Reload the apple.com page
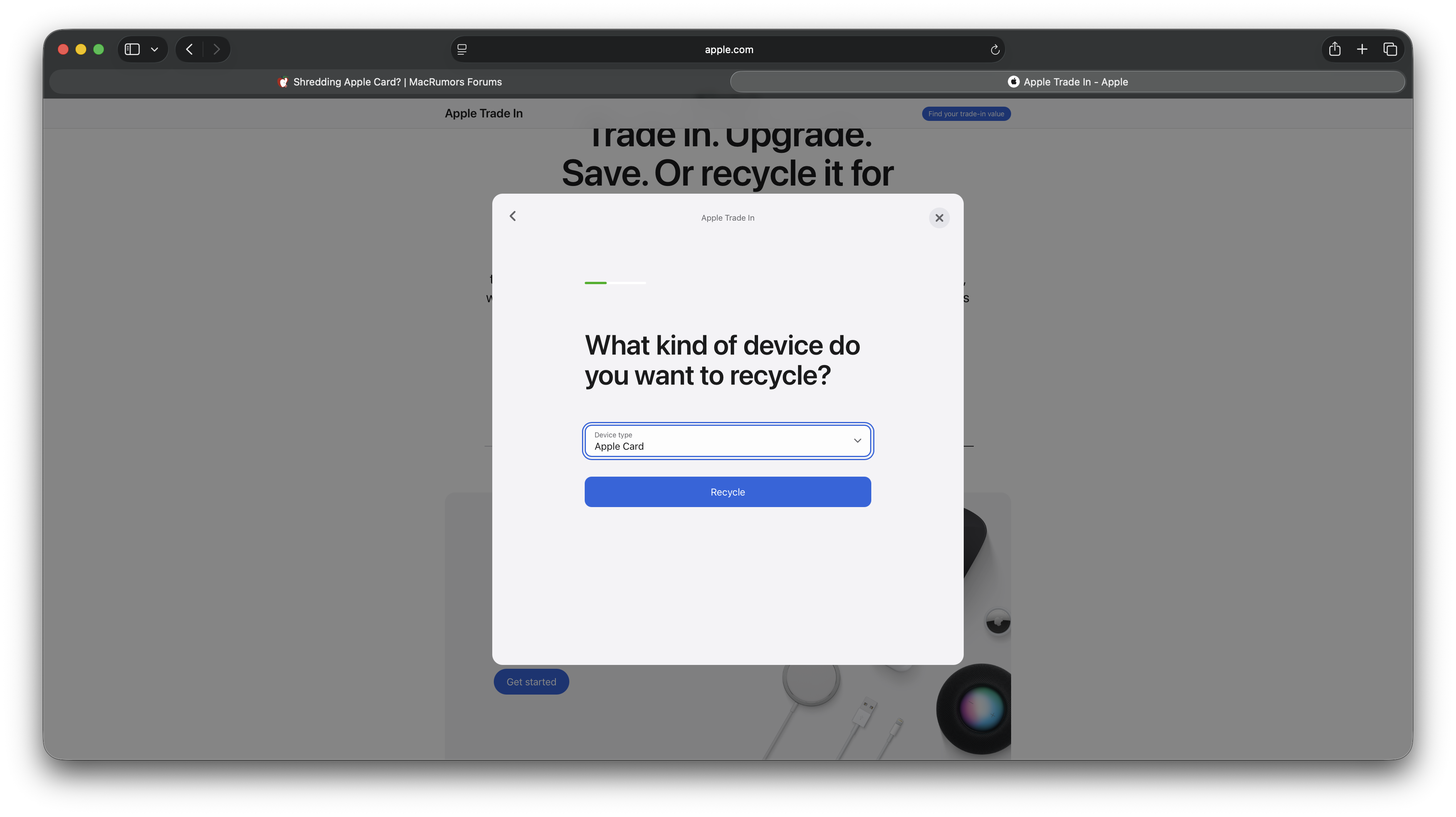 pyautogui.click(x=995, y=50)
